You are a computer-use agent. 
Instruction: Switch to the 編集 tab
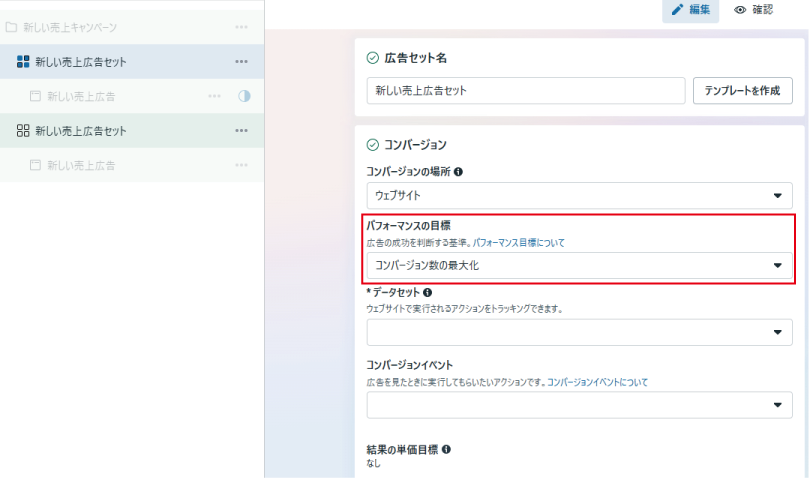tap(690, 10)
